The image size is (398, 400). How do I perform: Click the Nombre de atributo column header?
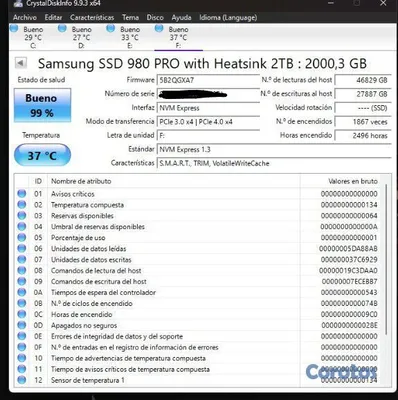pos(174,181)
